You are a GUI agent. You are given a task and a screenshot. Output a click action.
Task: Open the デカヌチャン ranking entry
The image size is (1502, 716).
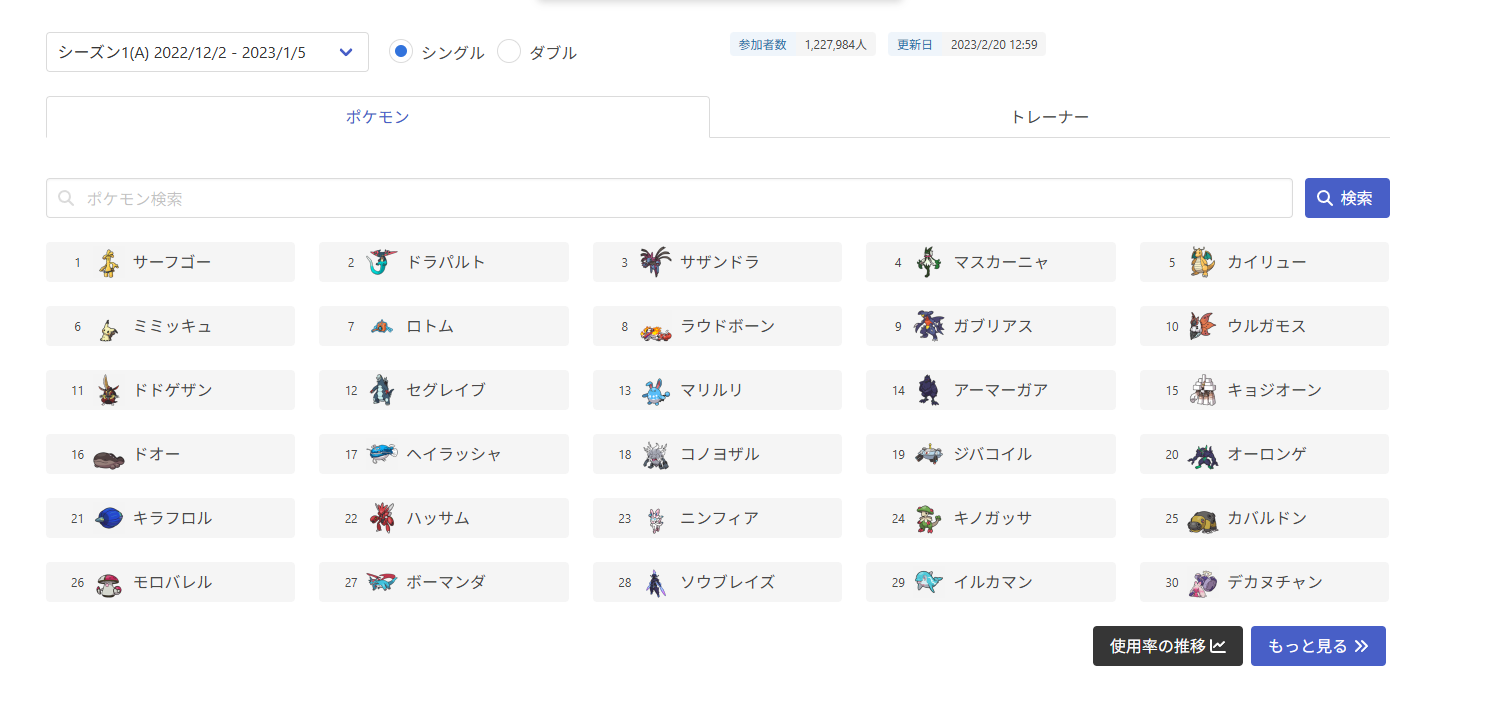pos(1264,582)
